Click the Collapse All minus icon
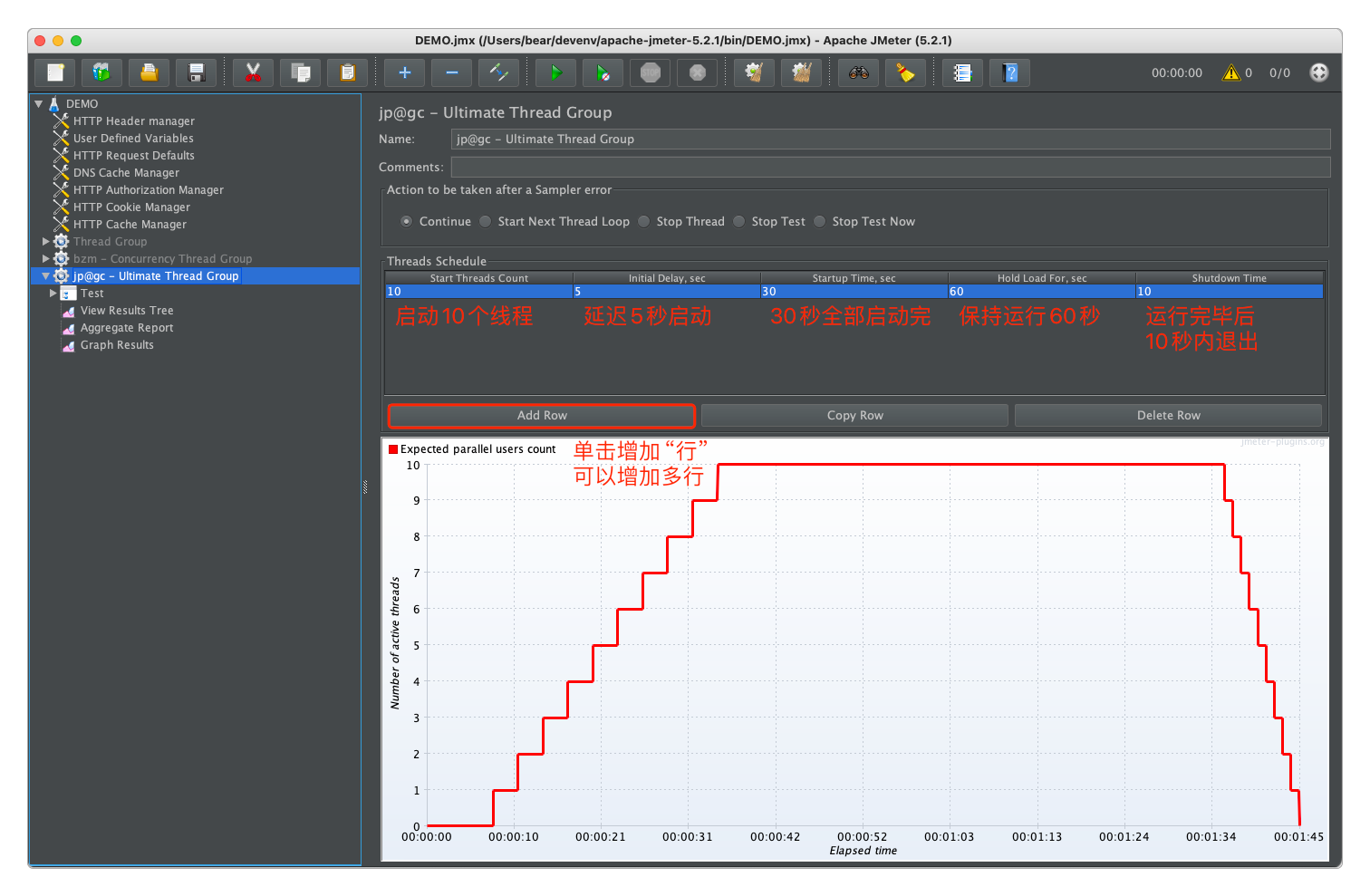This screenshot has width=1370, height=896. click(x=452, y=72)
